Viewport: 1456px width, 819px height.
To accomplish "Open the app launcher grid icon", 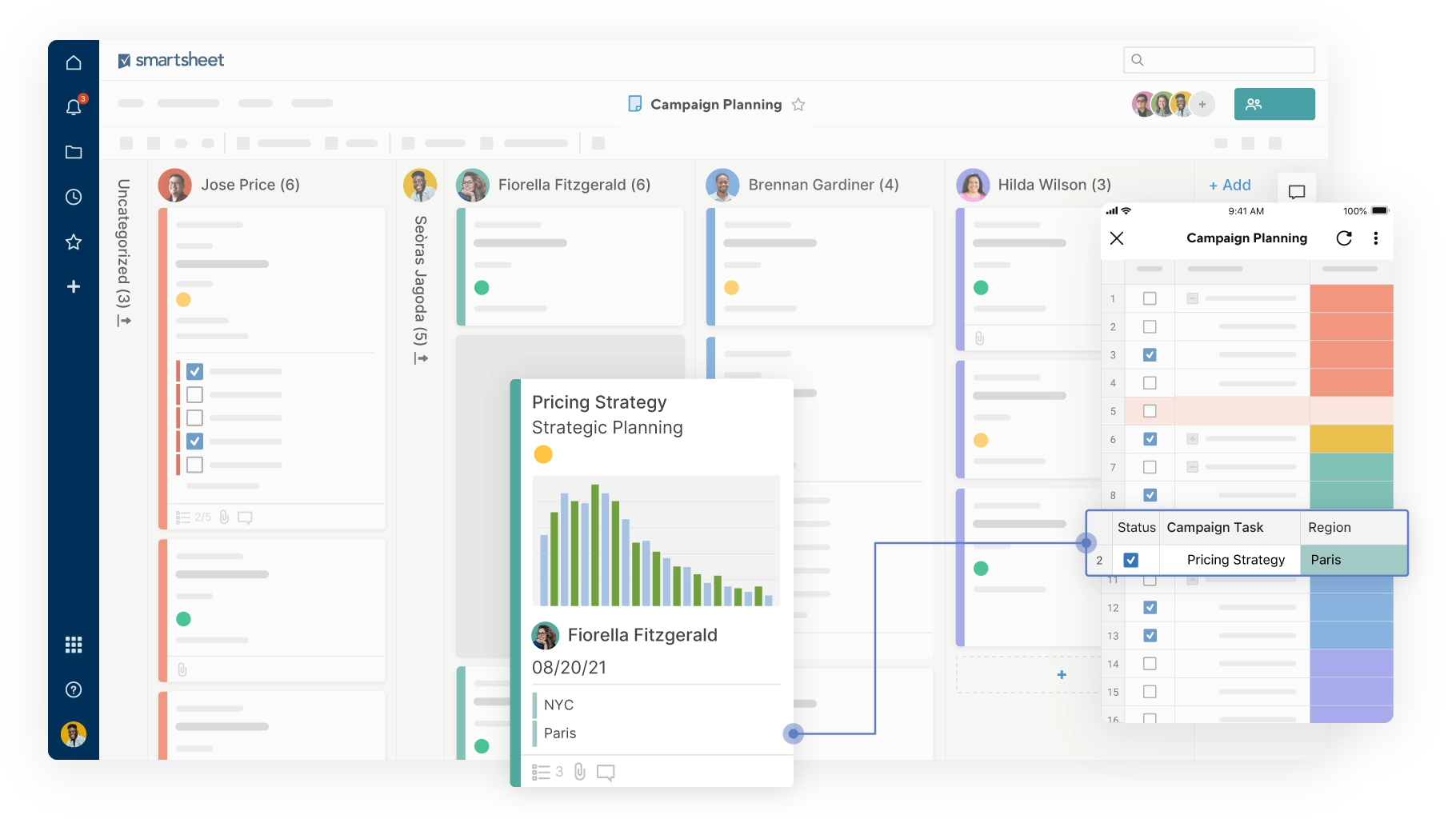I will point(74,645).
